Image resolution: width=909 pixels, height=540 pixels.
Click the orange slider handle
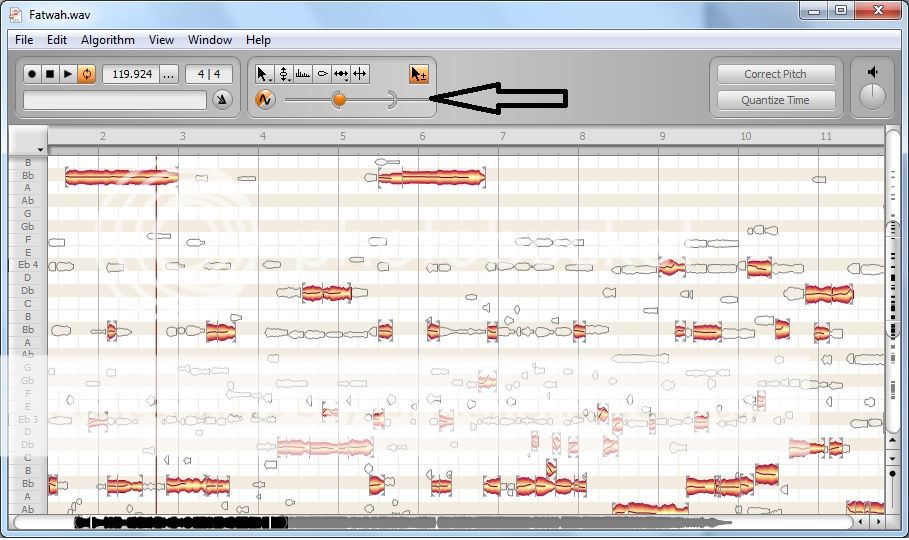[x=339, y=99]
